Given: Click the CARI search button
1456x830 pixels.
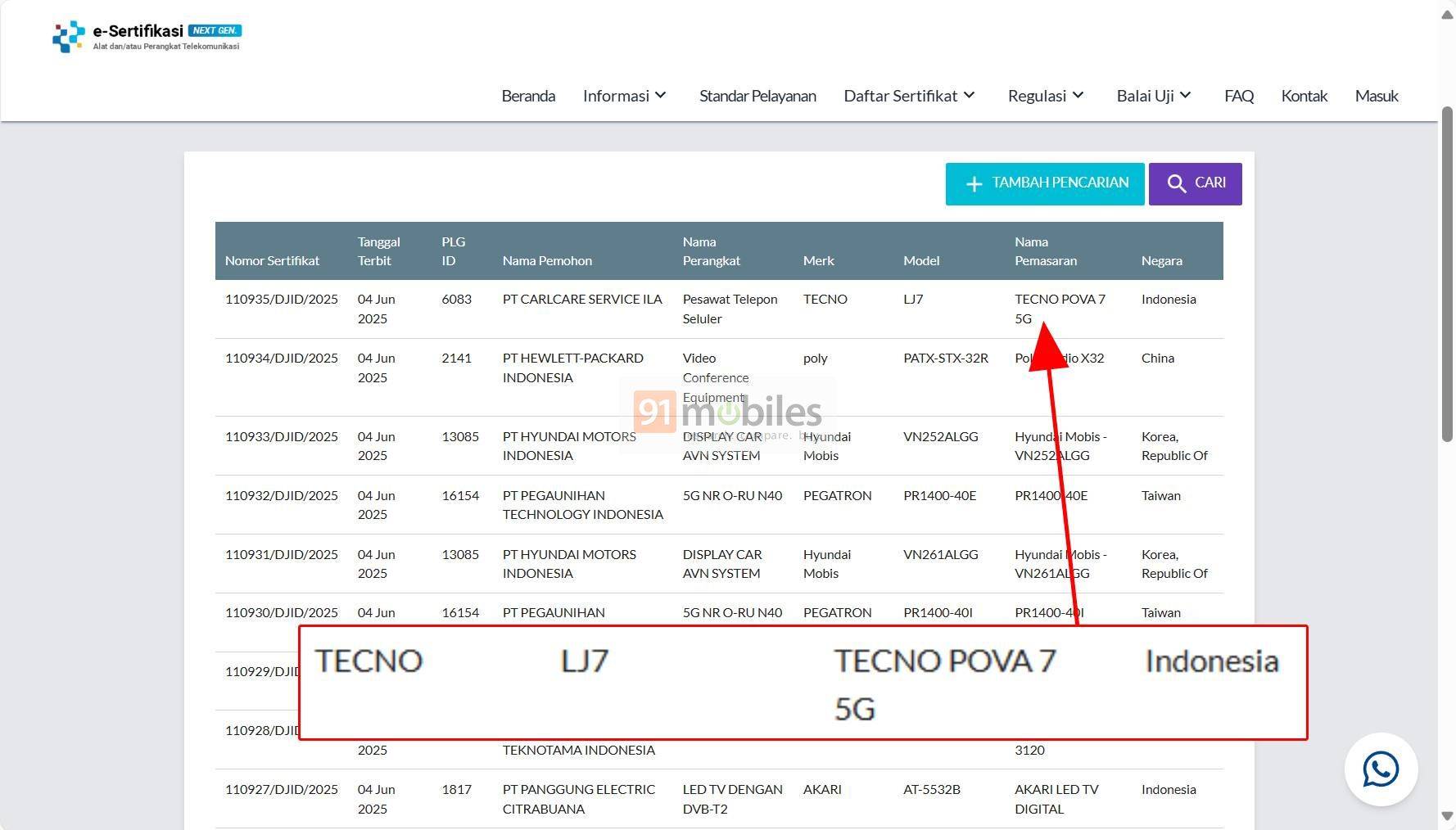Looking at the screenshot, I should (x=1195, y=183).
